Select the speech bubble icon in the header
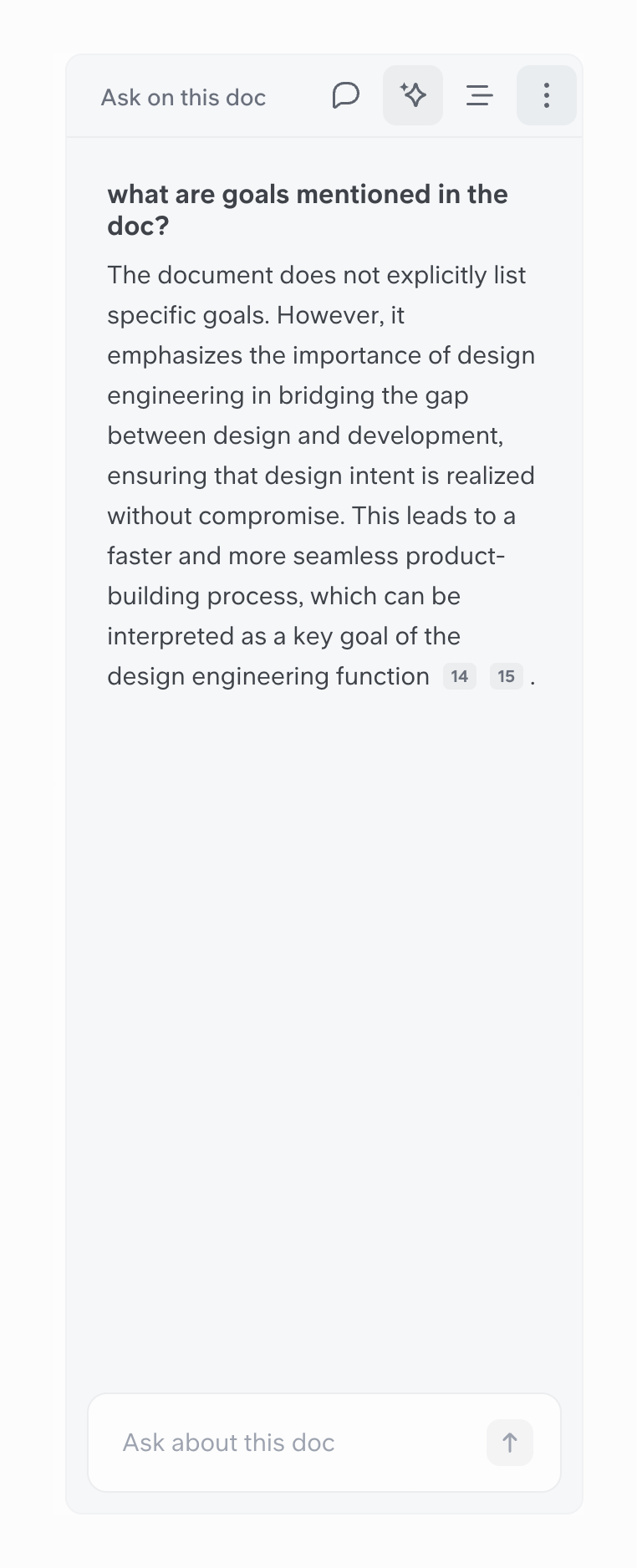The height and width of the screenshot is (1568, 637). (346, 95)
